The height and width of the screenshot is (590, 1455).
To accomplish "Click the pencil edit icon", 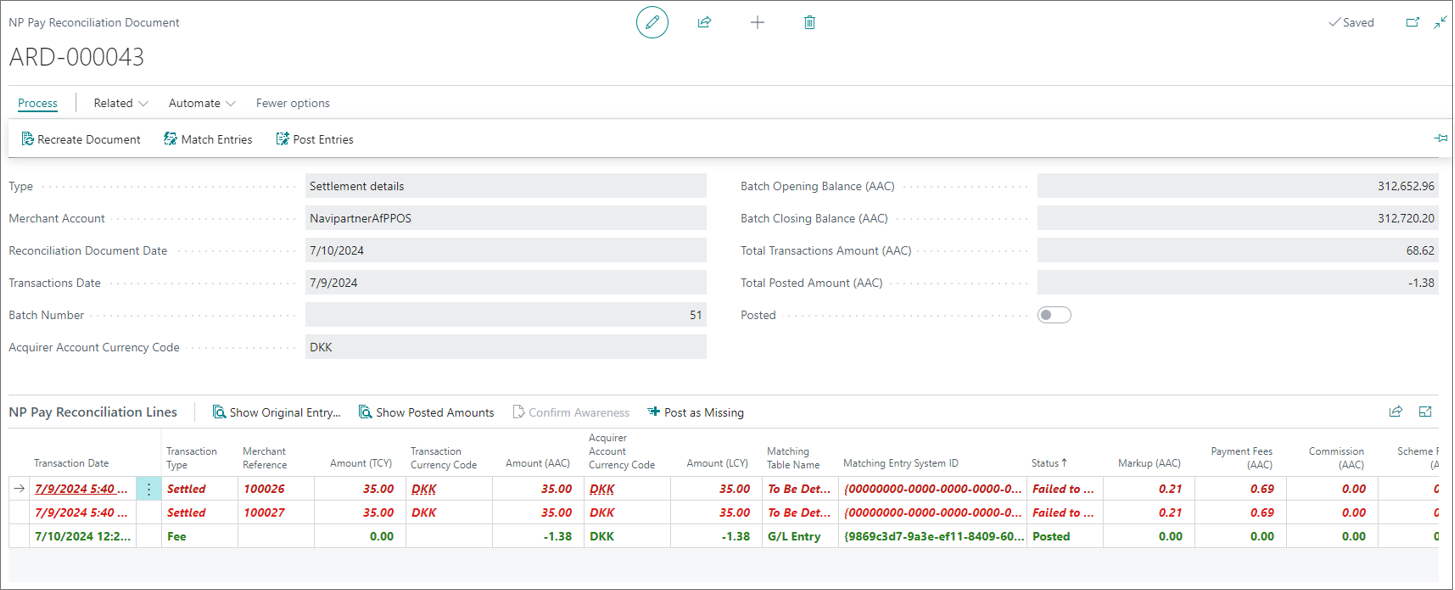I will tap(652, 22).
